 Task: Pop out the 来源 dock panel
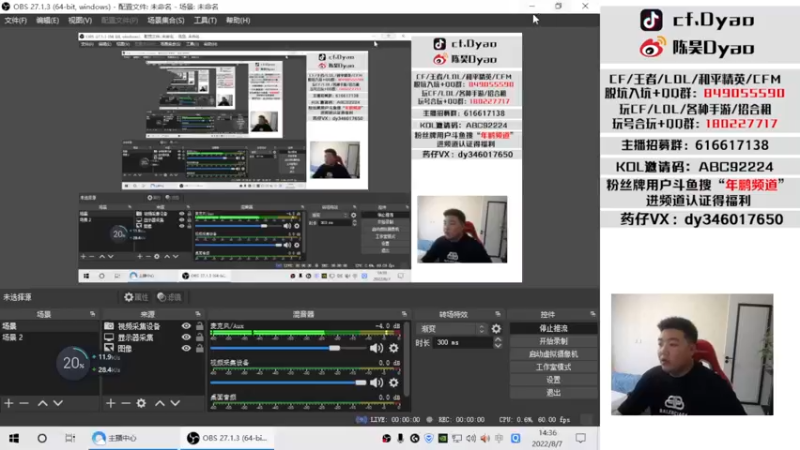pos(198,314)
